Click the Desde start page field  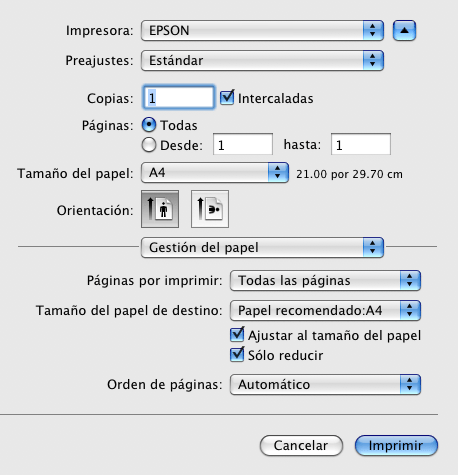(243, 144)
